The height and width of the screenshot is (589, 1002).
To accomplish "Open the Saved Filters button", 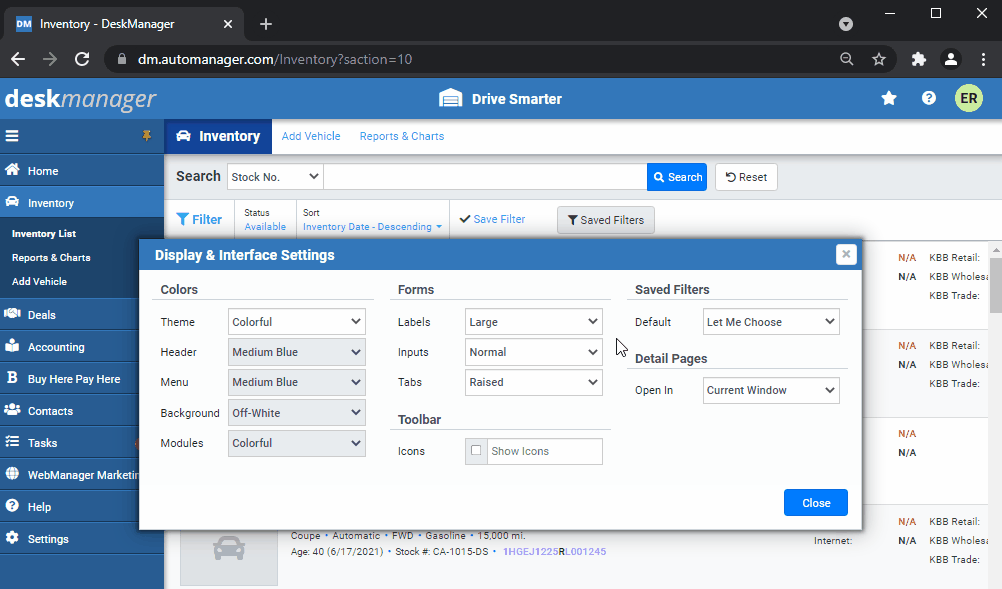I will 606,220.
